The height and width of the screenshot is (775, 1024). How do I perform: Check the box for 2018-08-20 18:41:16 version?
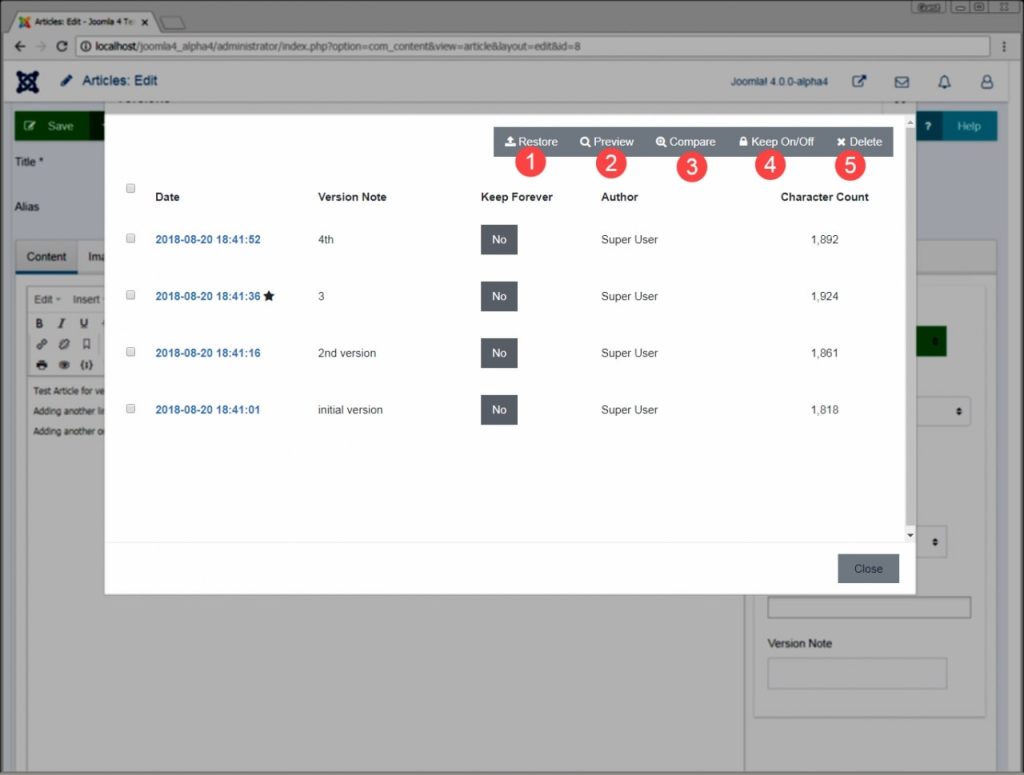131,352
